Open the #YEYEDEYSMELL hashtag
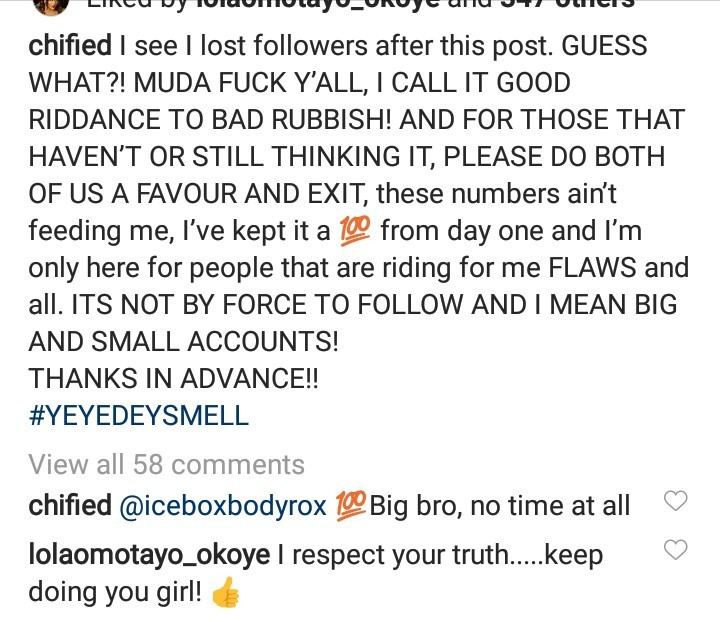Image resolution: width=720 pixels, height=622 pixels. 138,415
